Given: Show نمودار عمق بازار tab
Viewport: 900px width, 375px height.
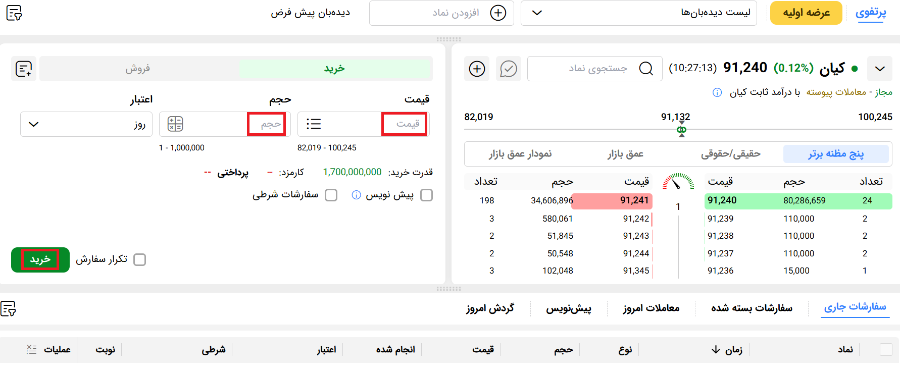Looking at the screenshot, I should point(520,154).
